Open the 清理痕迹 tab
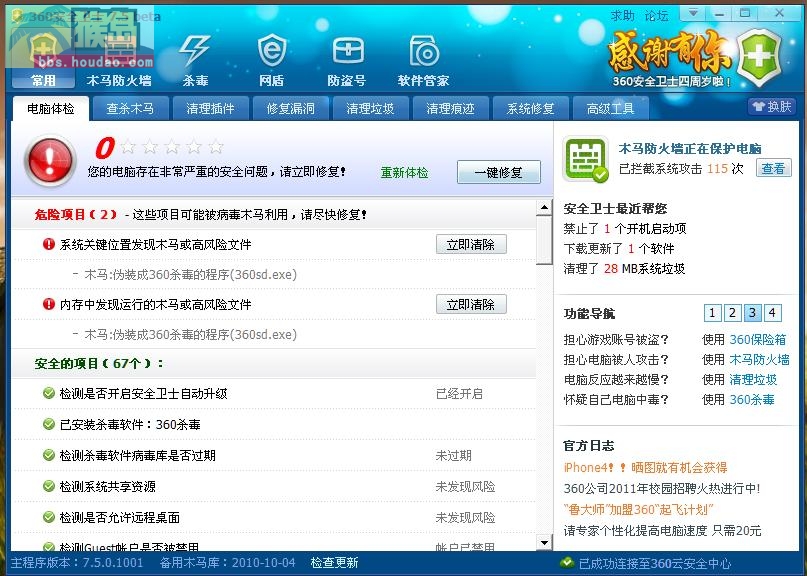The height and width of the screenshot is (576, 807). (450, 109)
